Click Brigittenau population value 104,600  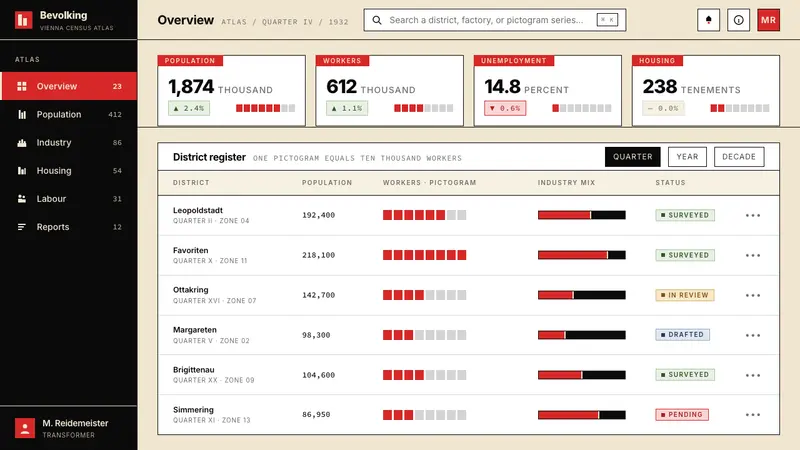tap(318, 375)
